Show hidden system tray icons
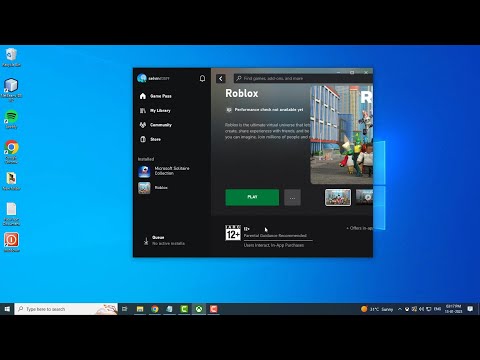Viewport: 480px width, 360px height. pos(400,309)
